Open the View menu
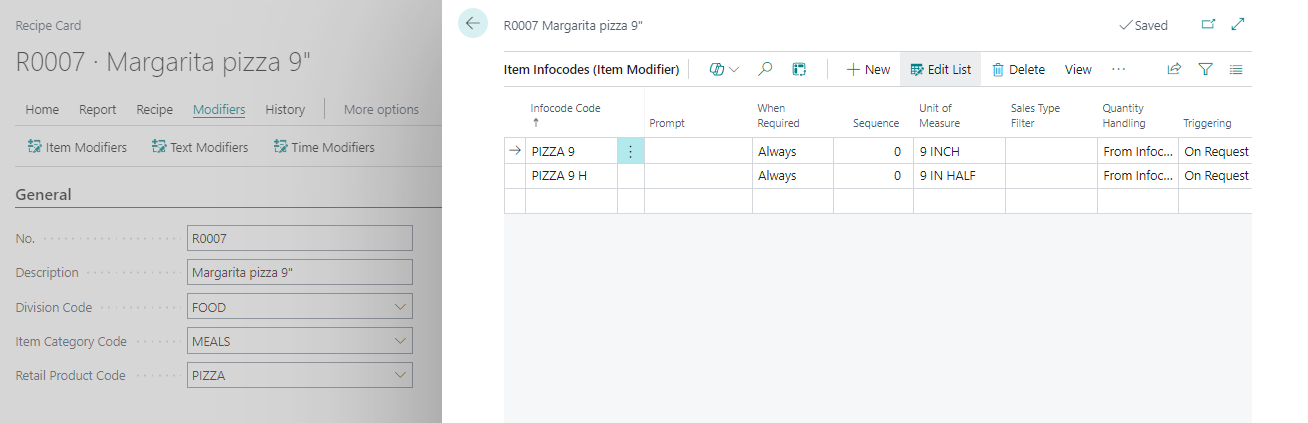The height and width of the screenshot is (423, 1308). tap(1078, 69)
